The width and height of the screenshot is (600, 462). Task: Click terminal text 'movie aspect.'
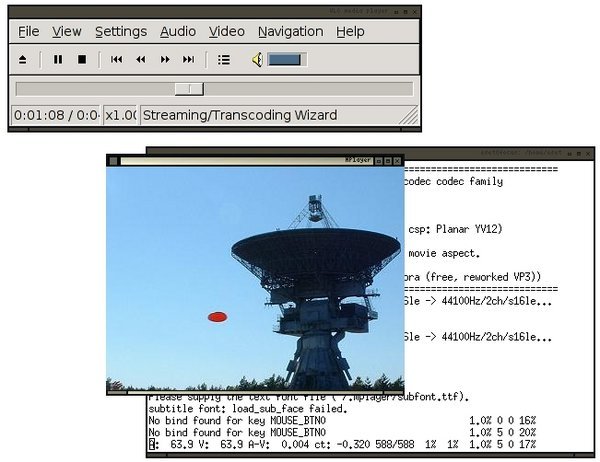[444, 253]
